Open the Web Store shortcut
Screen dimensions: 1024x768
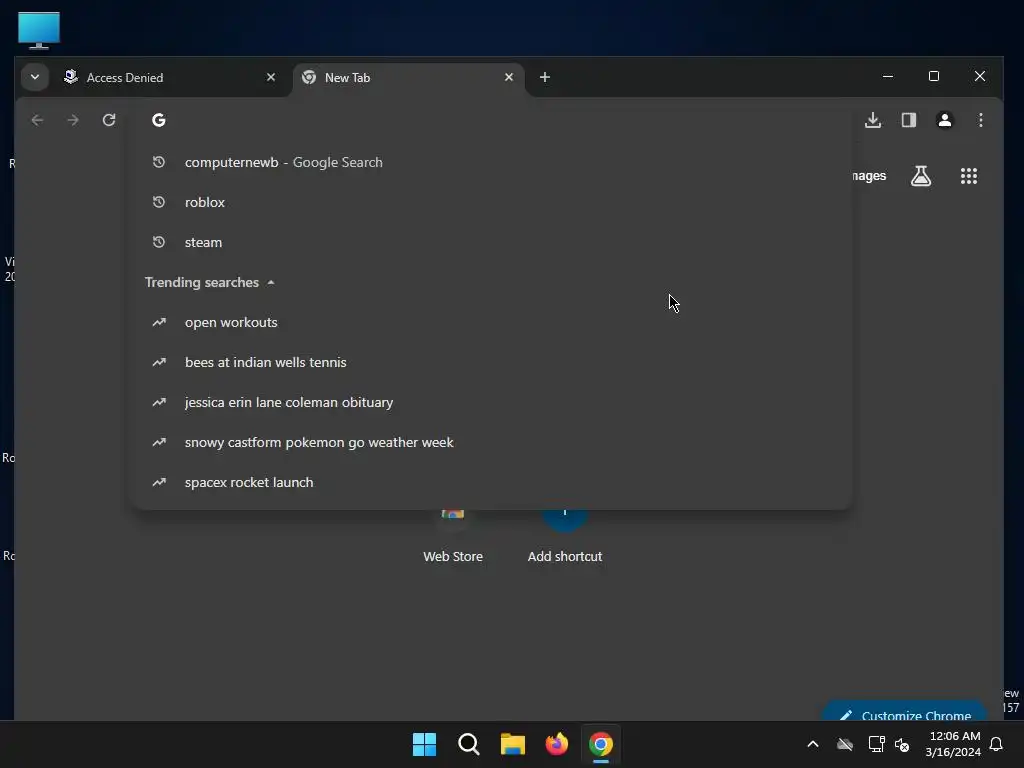tap(453, 537)
